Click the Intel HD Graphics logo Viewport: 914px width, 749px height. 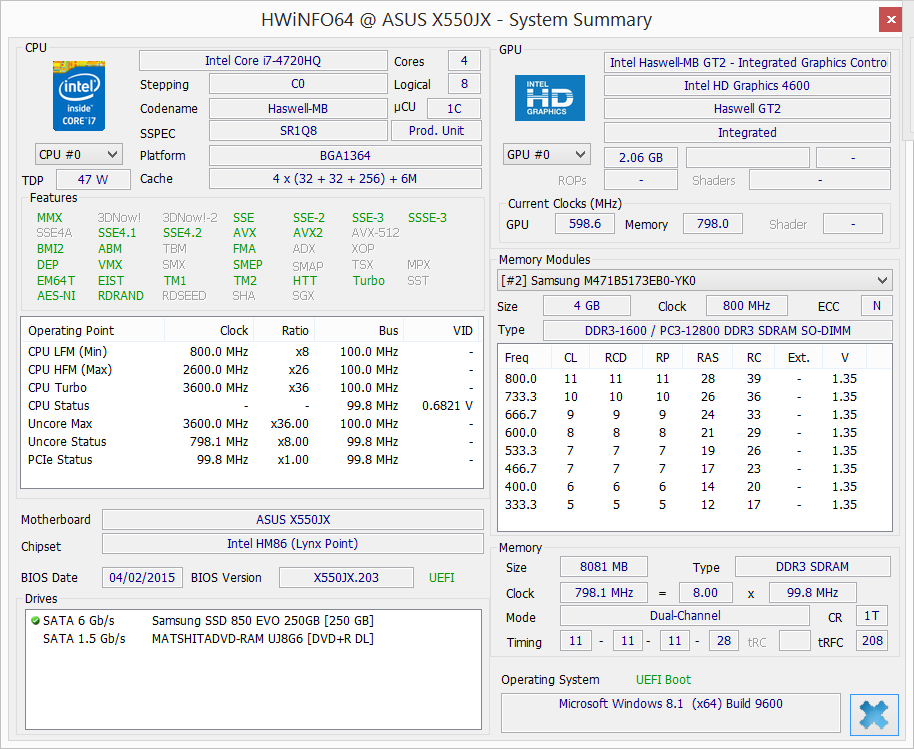tap(550, 98)
